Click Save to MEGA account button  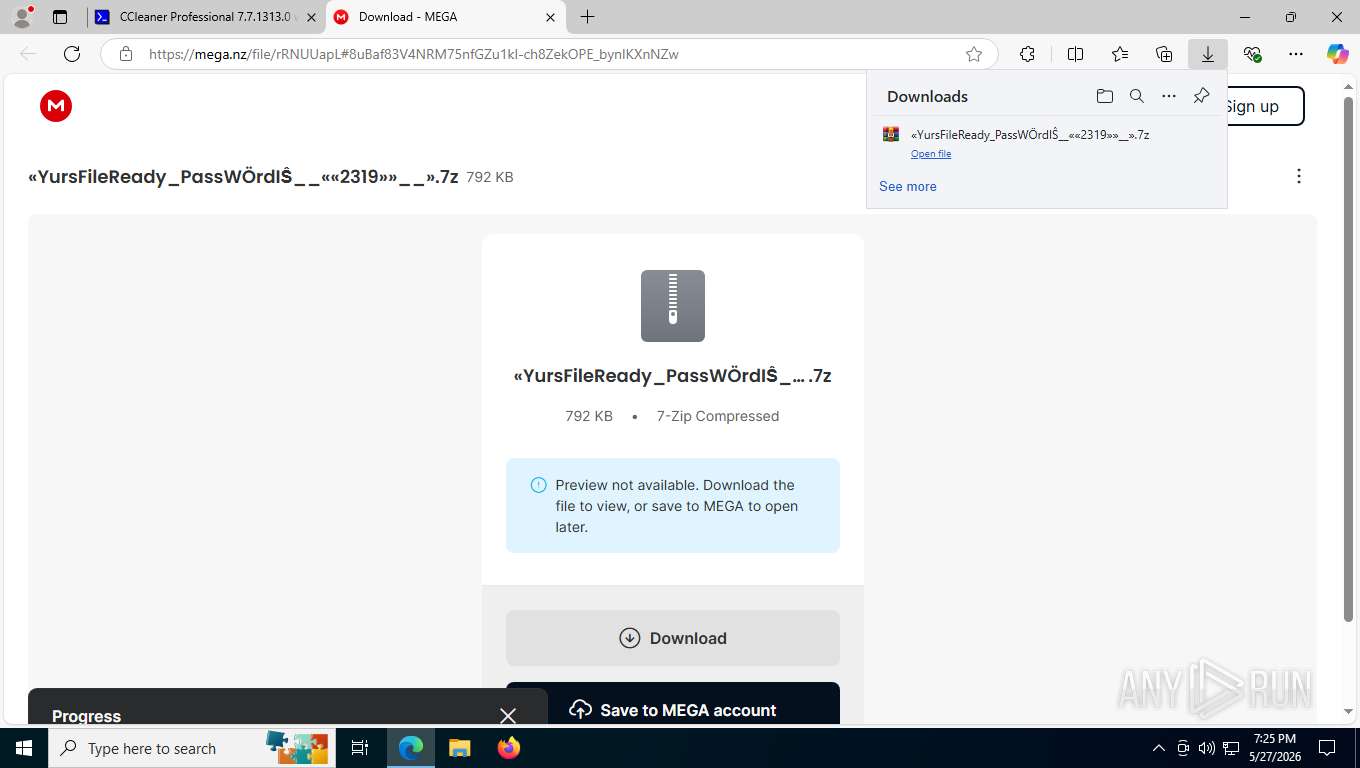[673, 705]
